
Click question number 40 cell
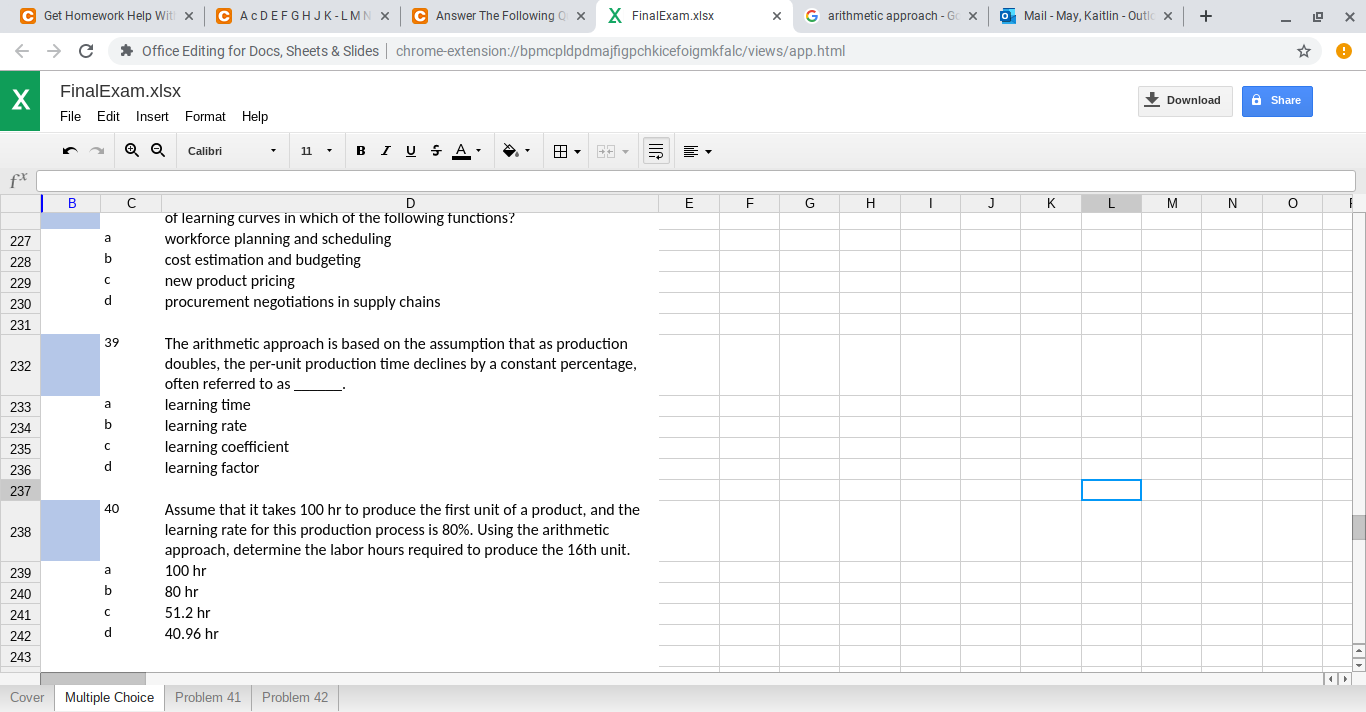(131, 531)
